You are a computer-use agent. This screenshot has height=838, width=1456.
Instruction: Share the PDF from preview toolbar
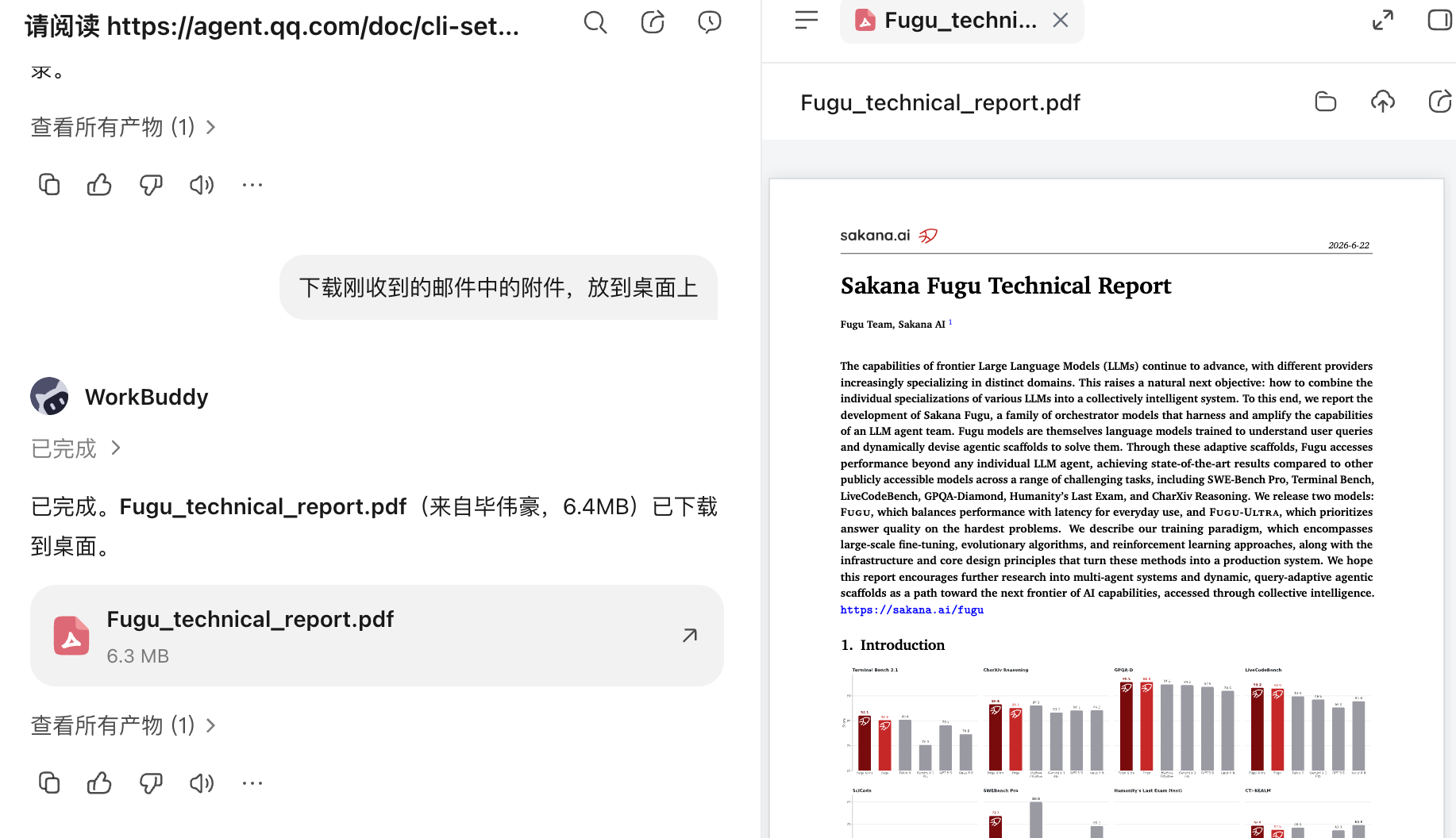[1440, 102]
